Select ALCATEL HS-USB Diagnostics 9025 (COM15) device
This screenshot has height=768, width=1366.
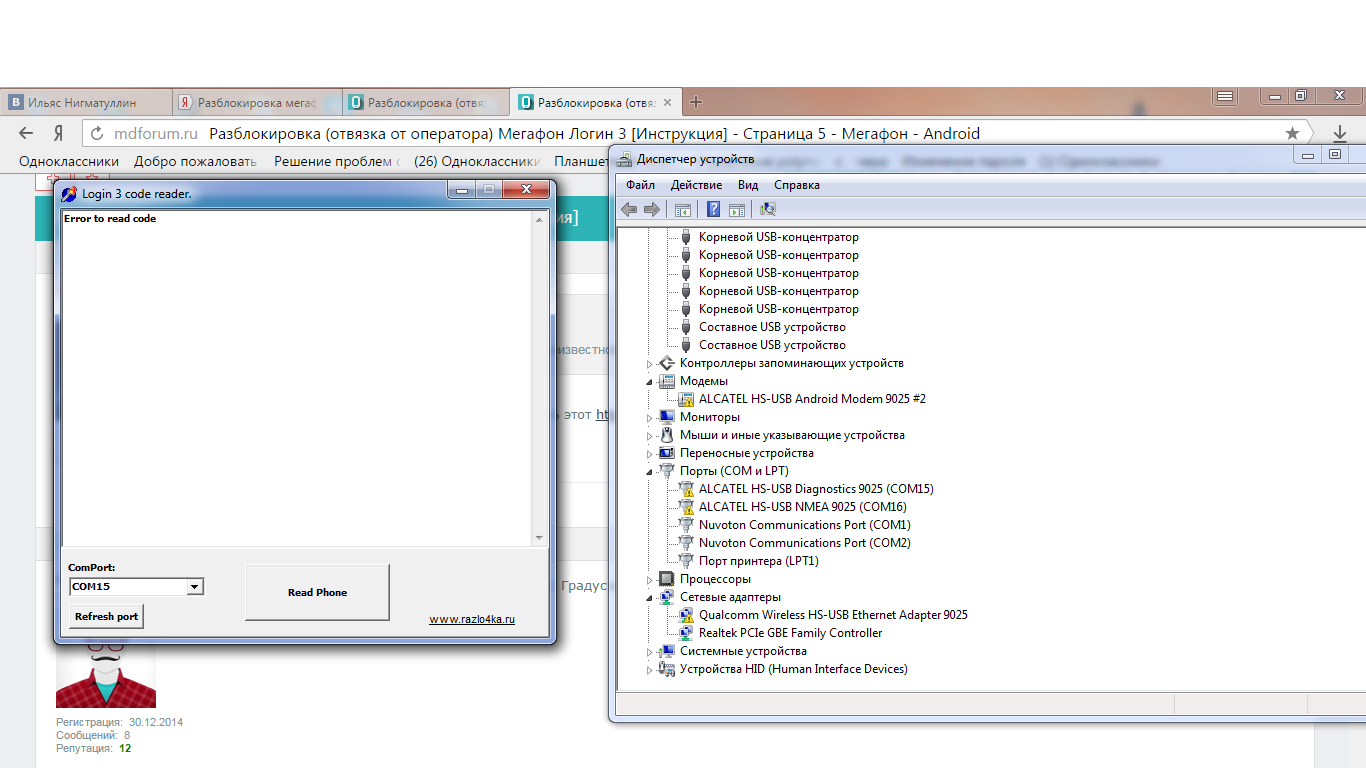click(816, 489)
